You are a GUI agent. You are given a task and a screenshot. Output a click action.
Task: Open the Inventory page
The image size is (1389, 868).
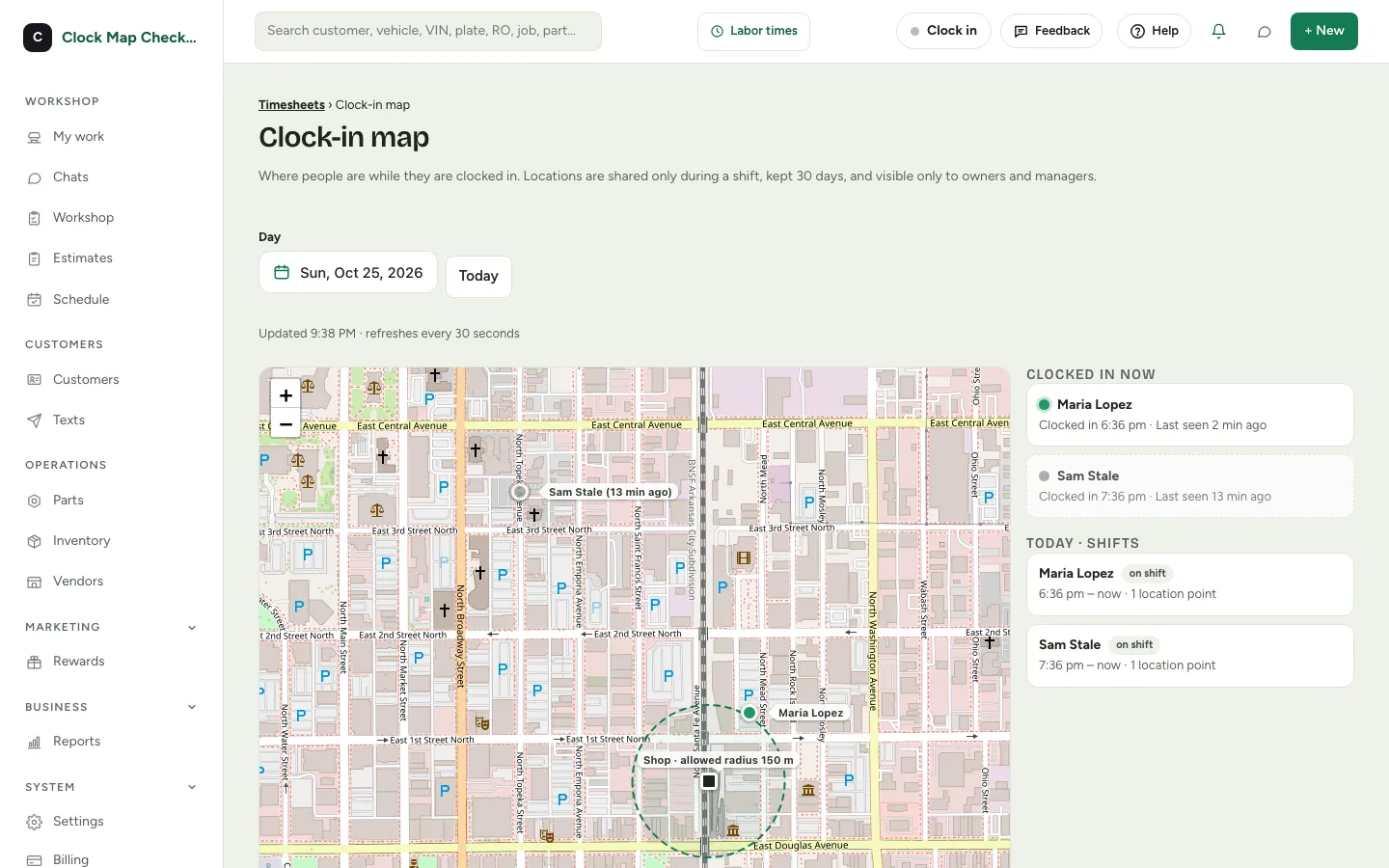click(111, 541)
